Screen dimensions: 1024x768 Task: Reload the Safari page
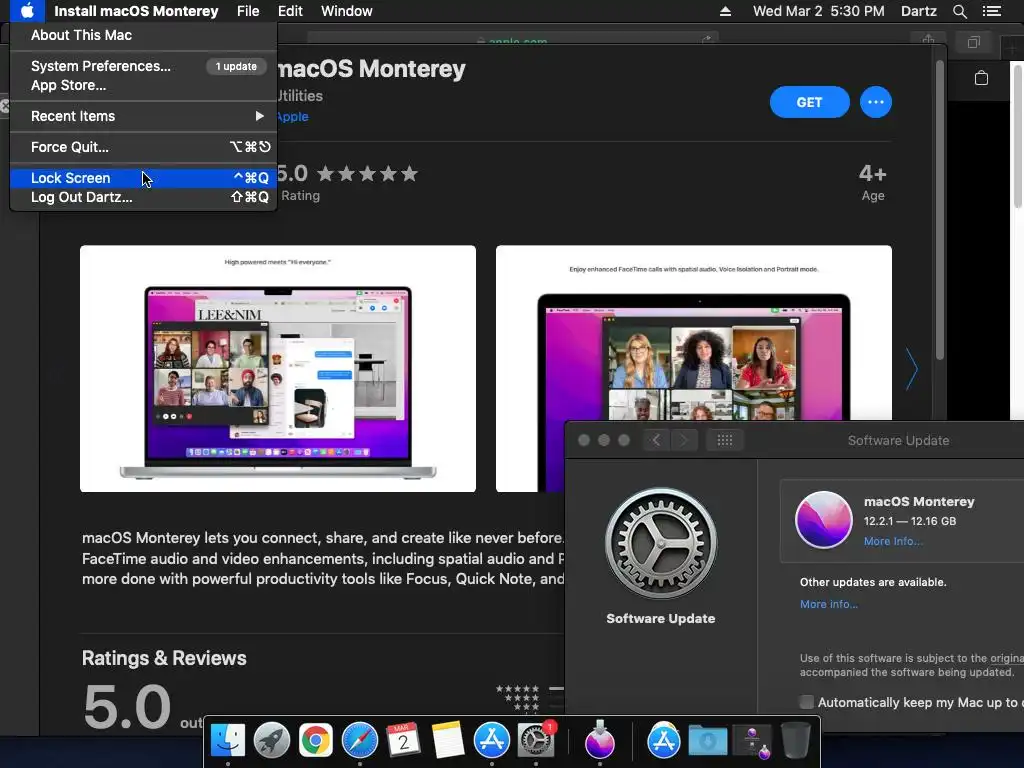[707, 40]
